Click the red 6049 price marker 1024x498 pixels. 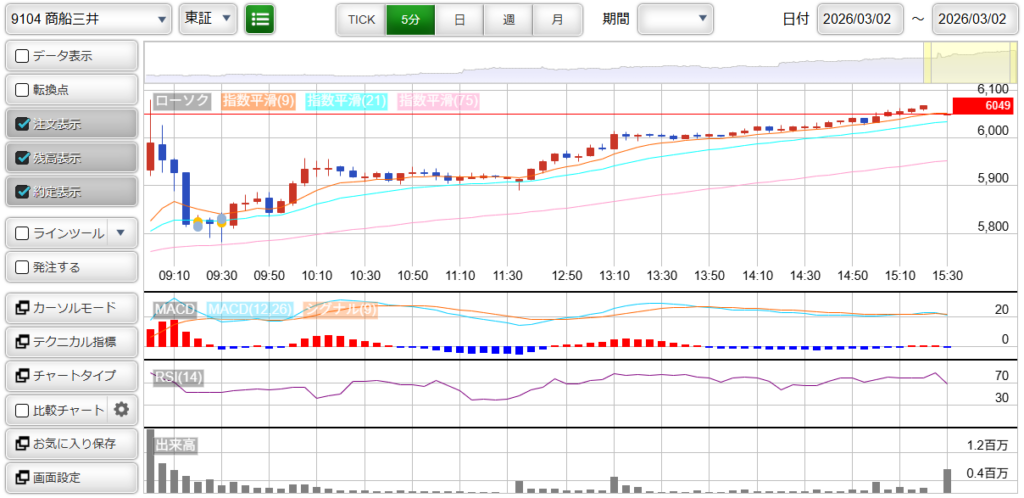[983, 106]
